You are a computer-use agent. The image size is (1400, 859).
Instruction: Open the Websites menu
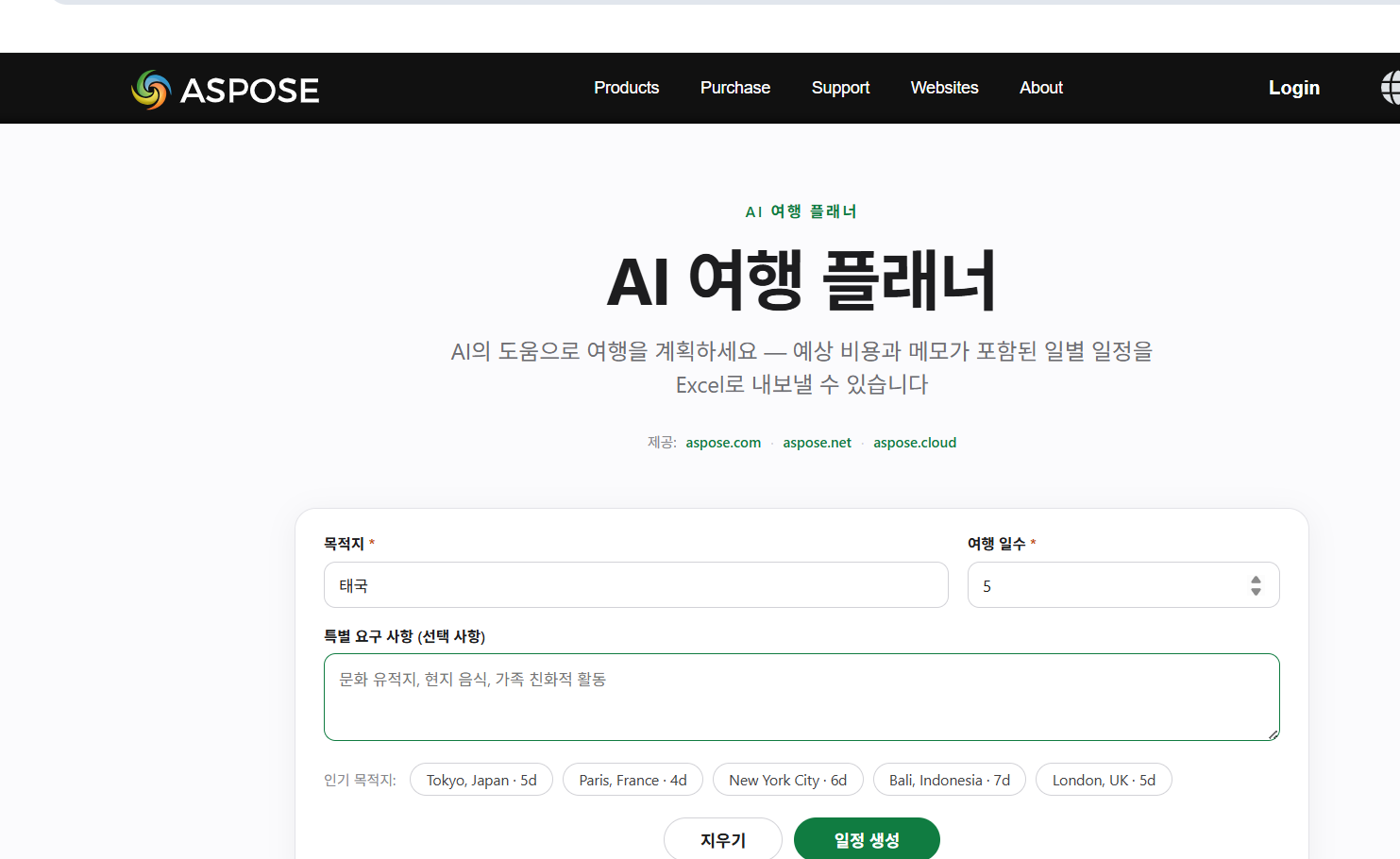coord(944,88)
